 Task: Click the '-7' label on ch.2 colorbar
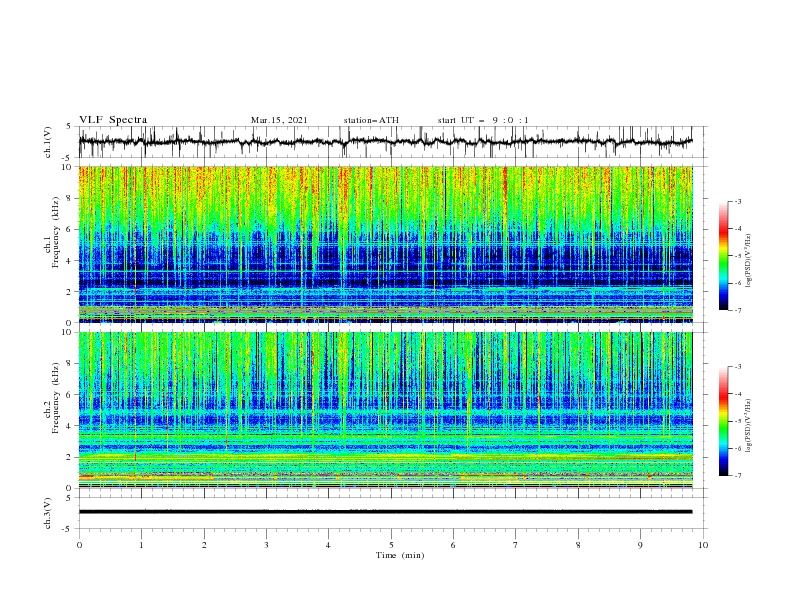(738, 475)
